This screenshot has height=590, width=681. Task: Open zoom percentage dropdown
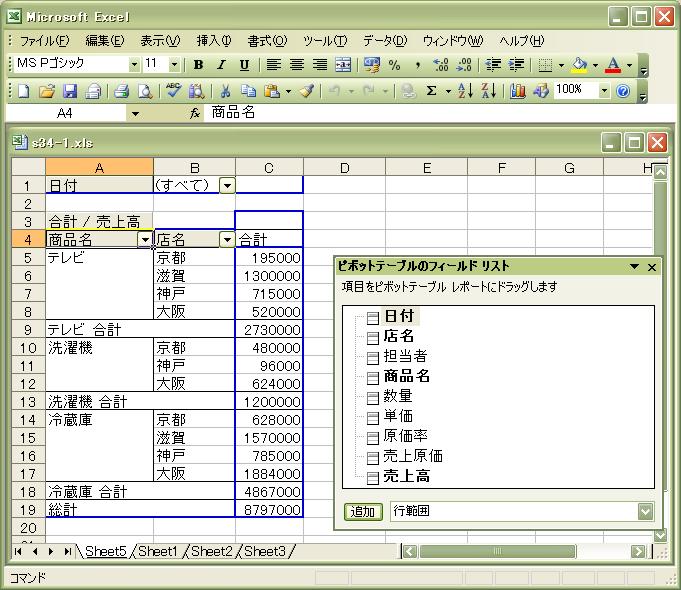tap(604, 91)
